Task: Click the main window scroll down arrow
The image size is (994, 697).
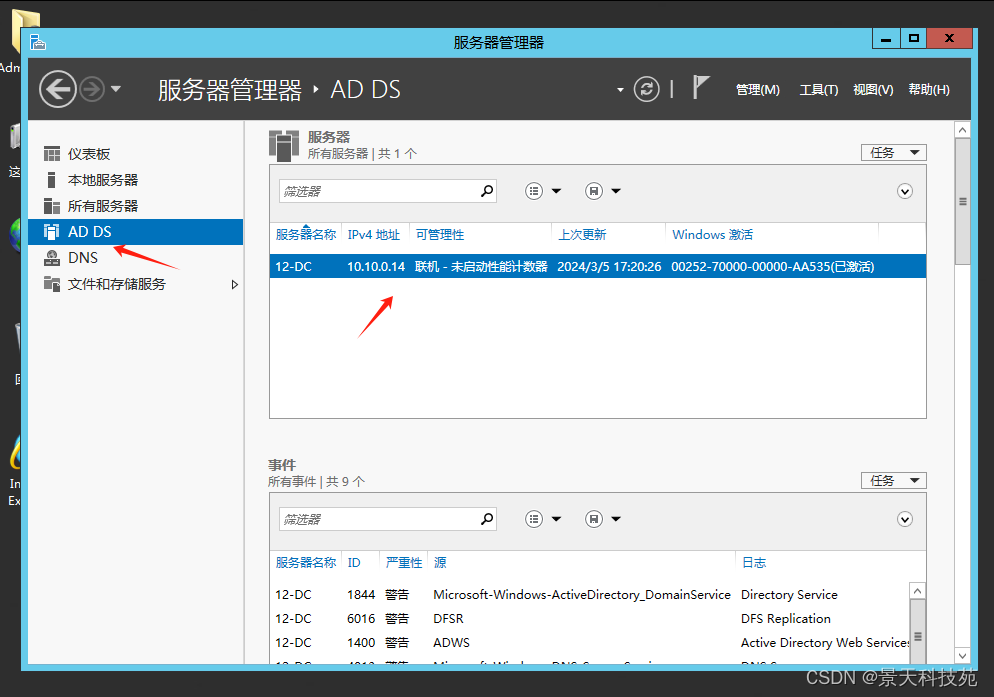Action: click(962, 656)
